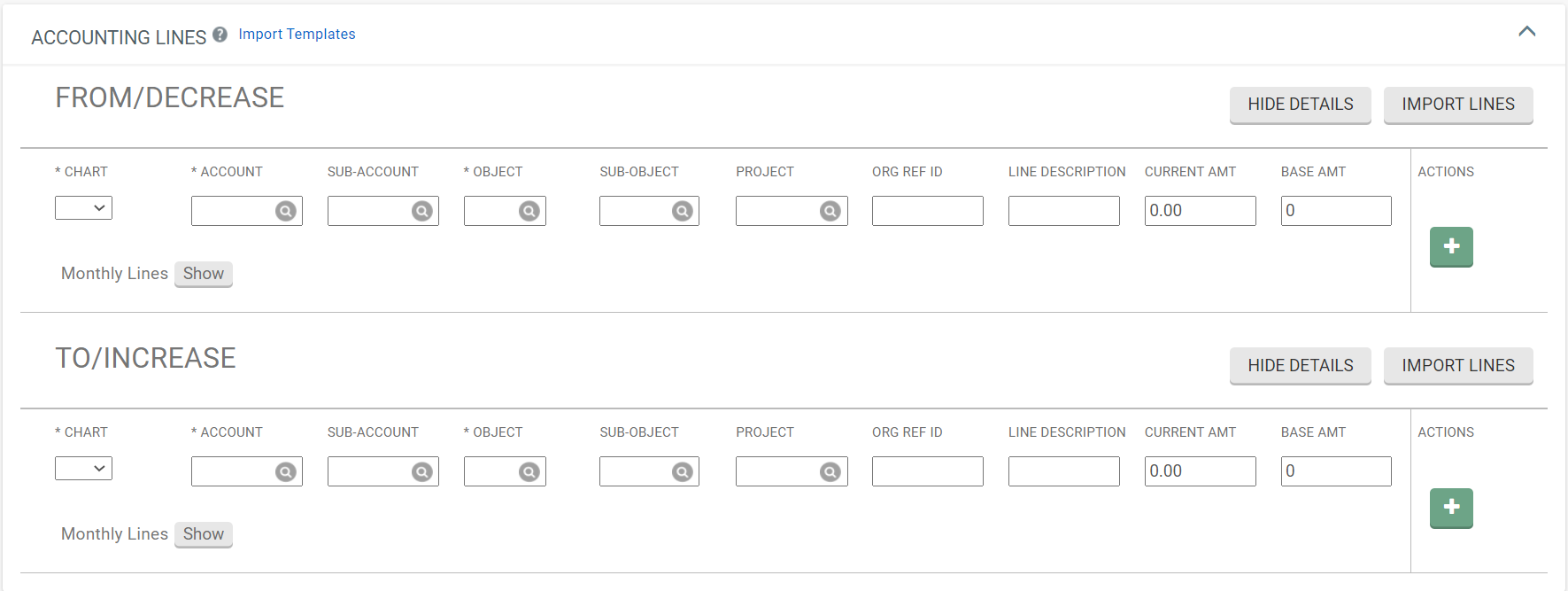Viewport: 1568px width, 591px height.
Task: Hide details for To/Increase section
Action: click(1301, 366)
